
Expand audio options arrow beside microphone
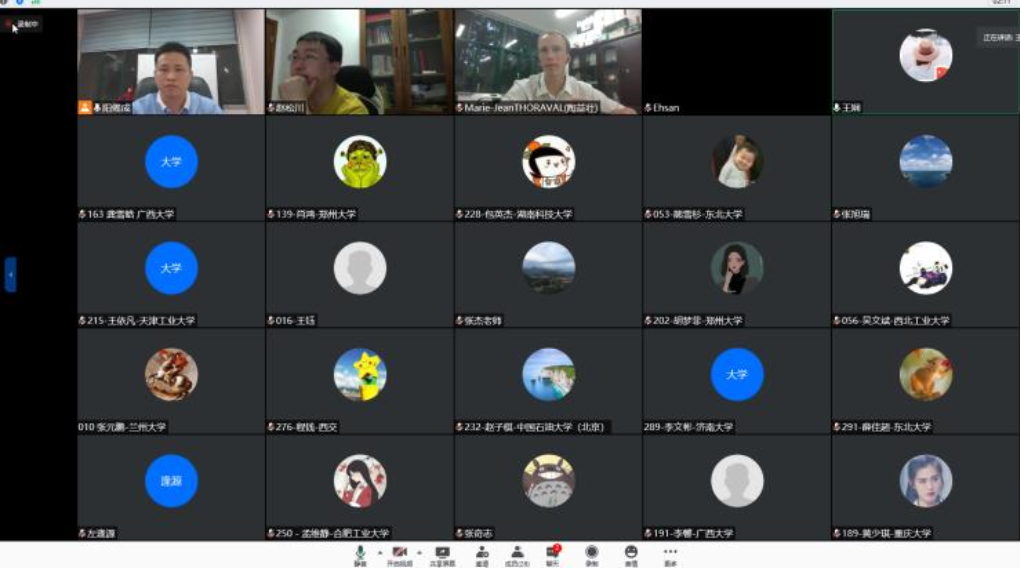379,551
